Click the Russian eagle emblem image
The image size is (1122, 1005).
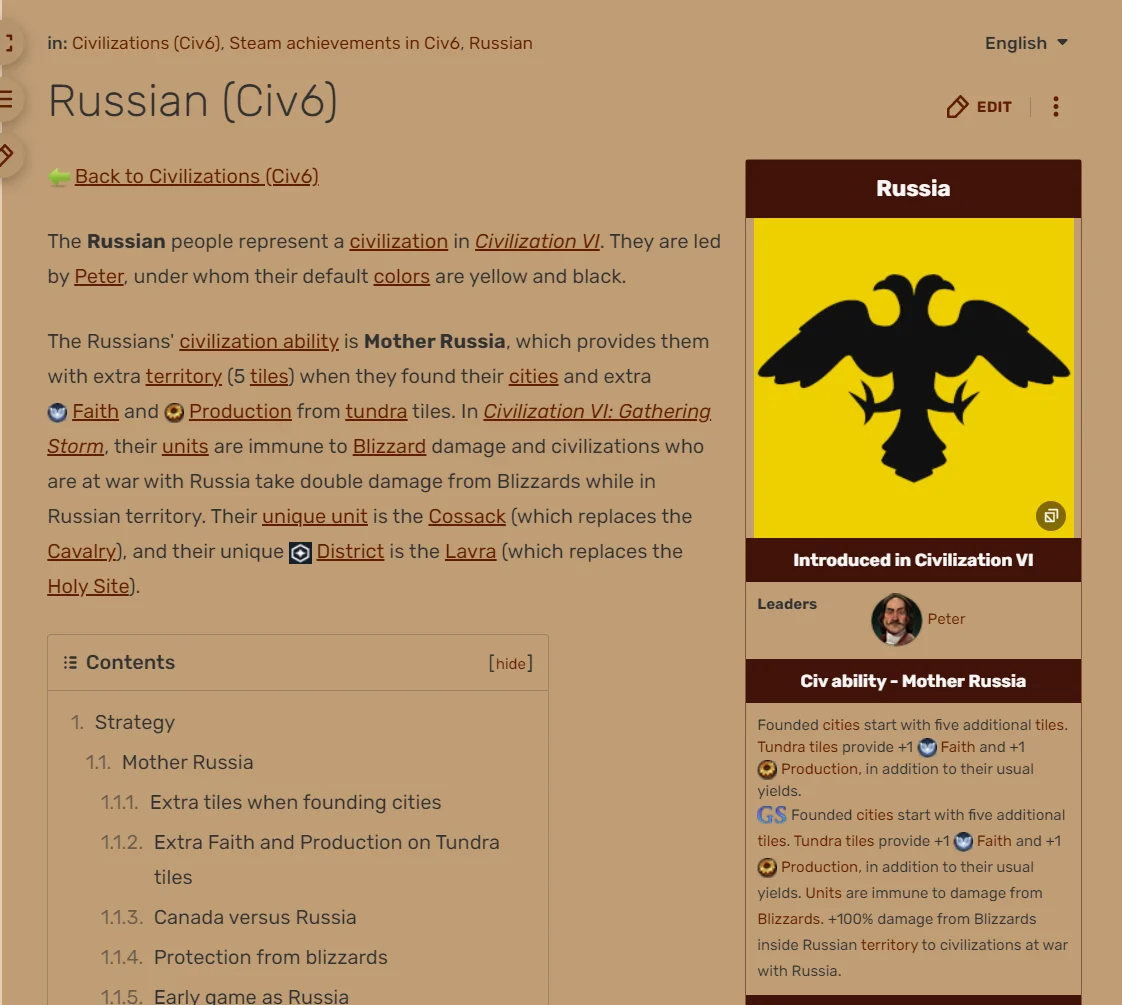(x=913, y=377)
